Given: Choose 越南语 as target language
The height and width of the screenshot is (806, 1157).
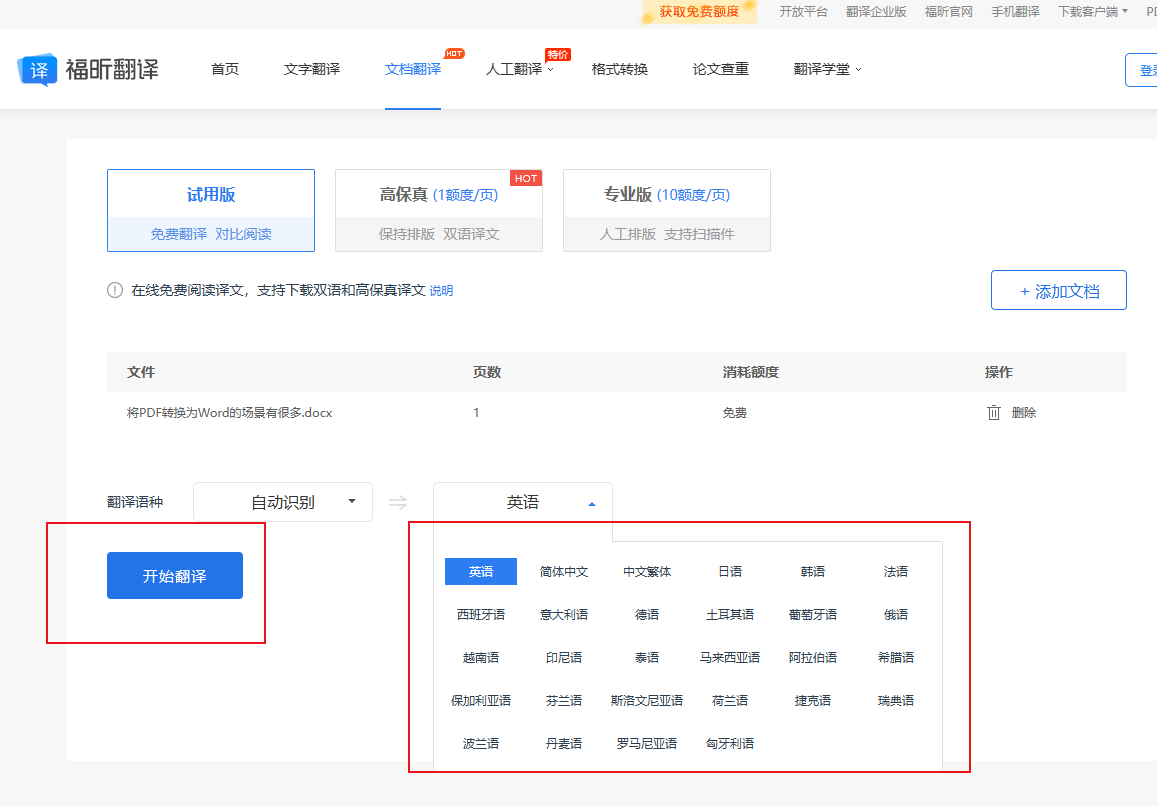Looking at the screenshot, I should (481, 657).
